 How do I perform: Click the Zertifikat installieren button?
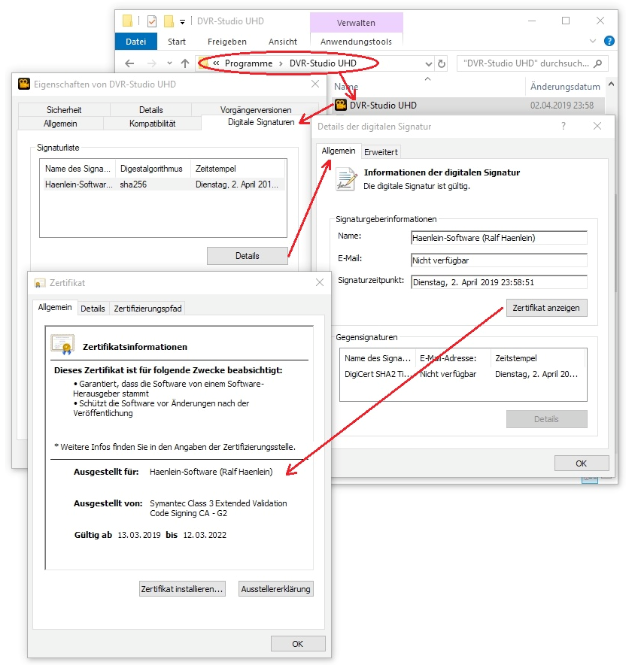[182, 589]
